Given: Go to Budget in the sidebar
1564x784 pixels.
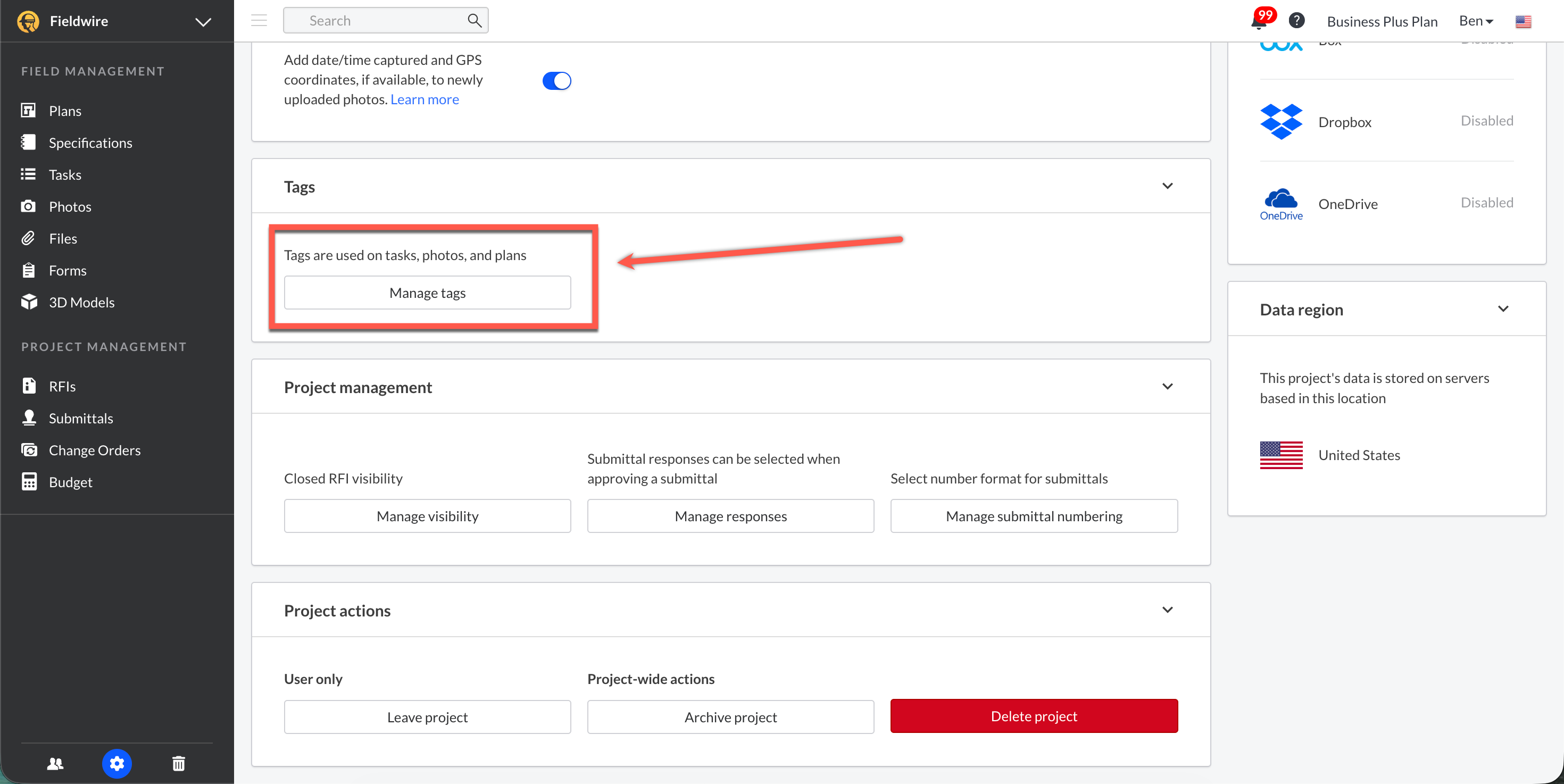Looking at the screenshot, I should [70, 482].
